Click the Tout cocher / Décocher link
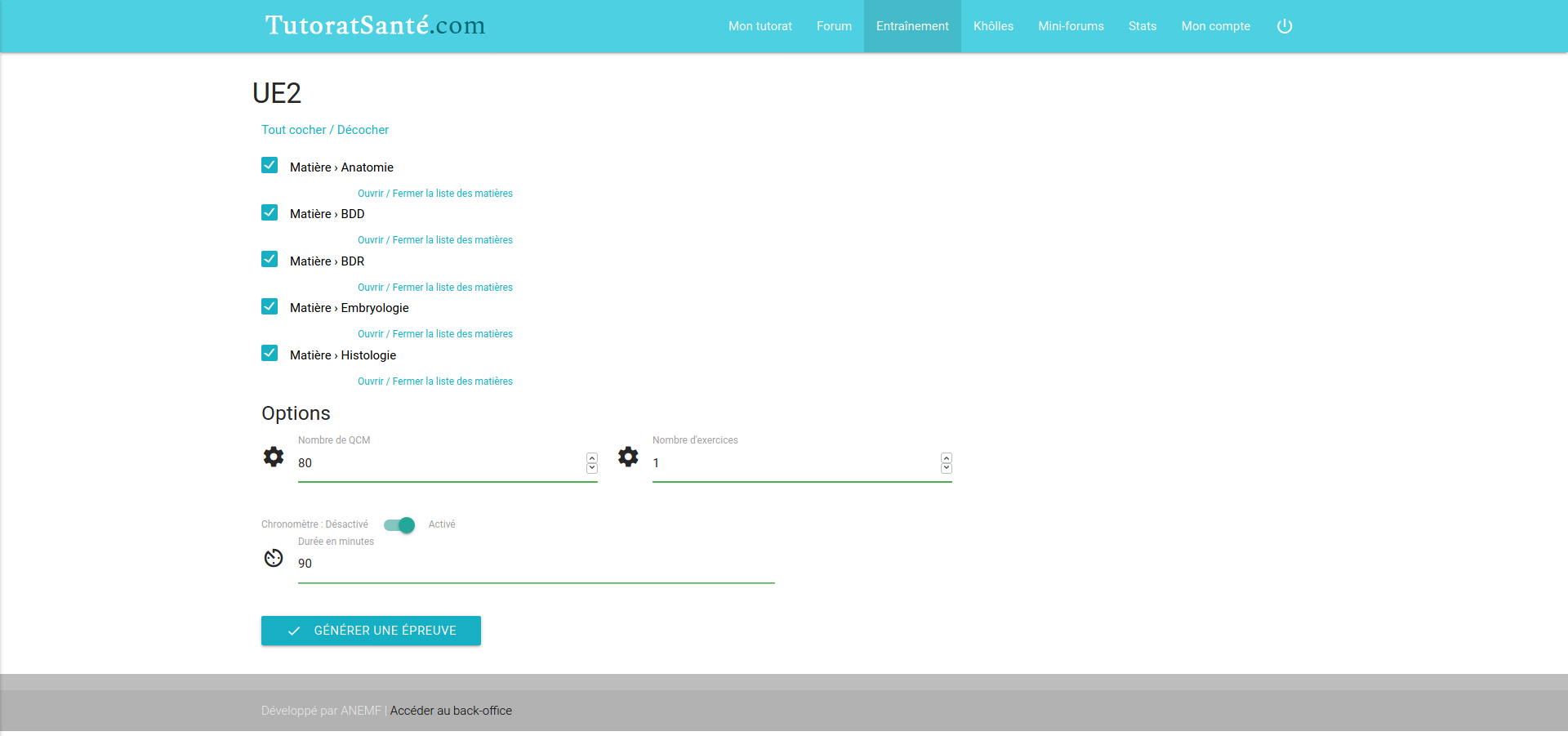The image size is (1568, 736). pyautogui.click(x=325, y=130)
